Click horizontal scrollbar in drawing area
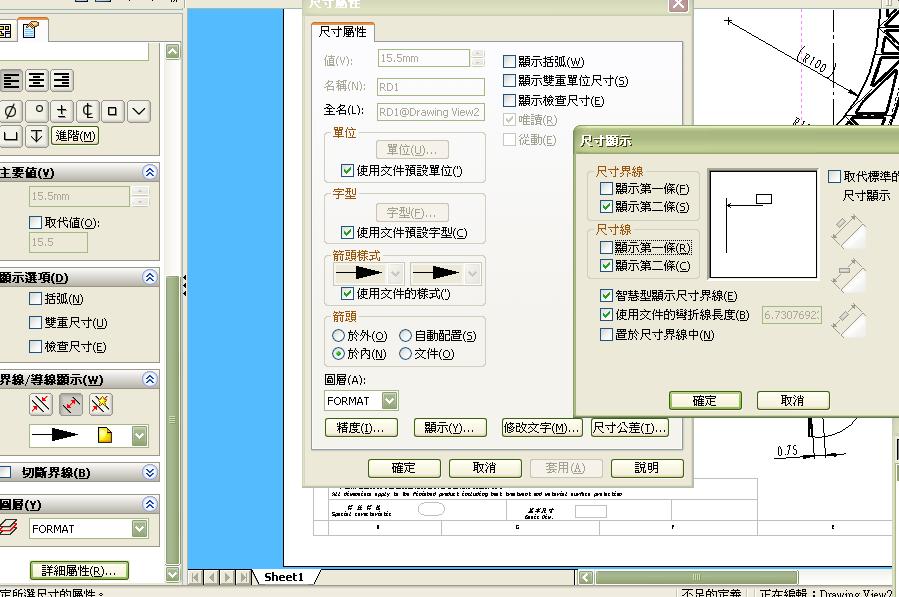Image resolution: width=899 pixels, height=597 pixels. coord(697,577)
